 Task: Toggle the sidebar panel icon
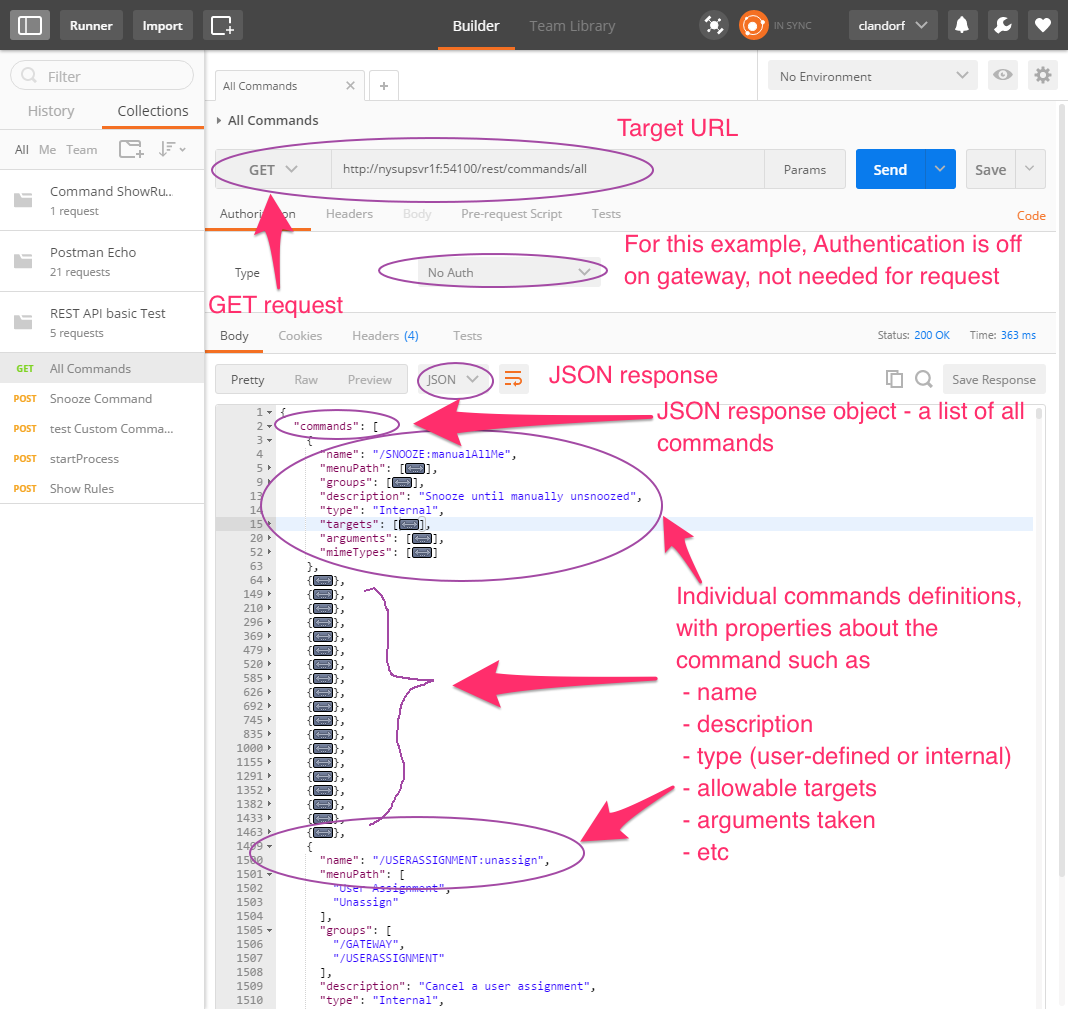pyautogui.click(x=29, y=25)
